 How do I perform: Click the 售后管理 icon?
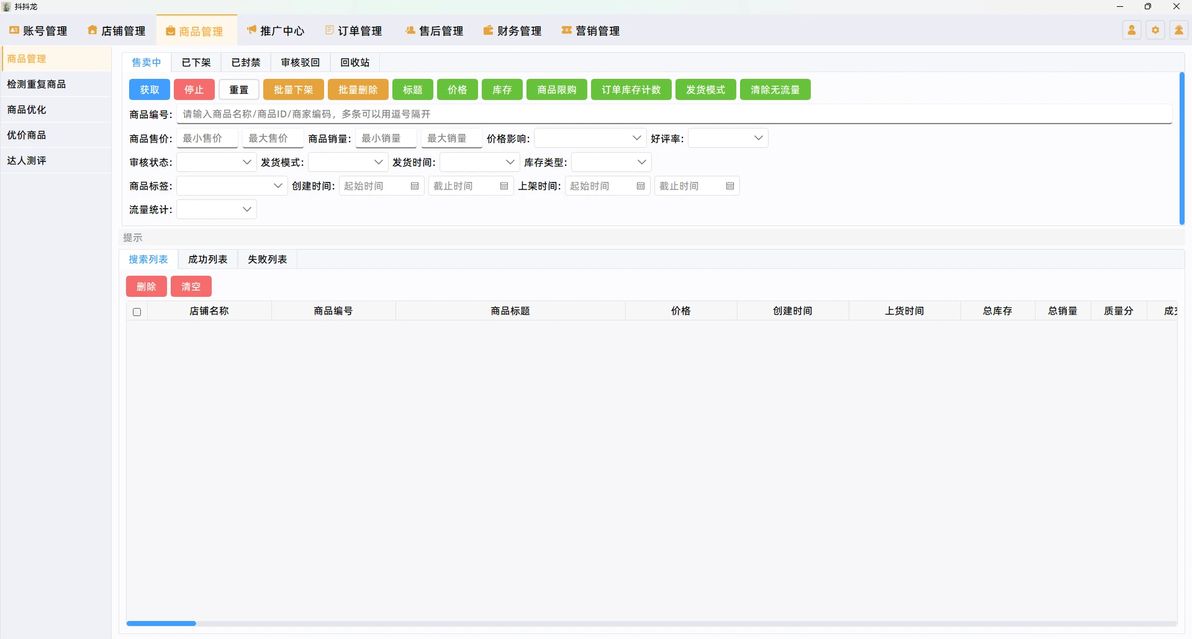click(x=410, y=30)
